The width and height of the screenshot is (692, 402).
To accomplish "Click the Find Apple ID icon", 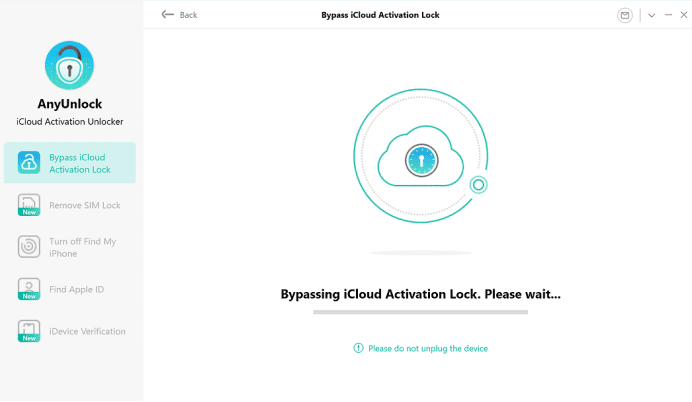I will [29, 289].
